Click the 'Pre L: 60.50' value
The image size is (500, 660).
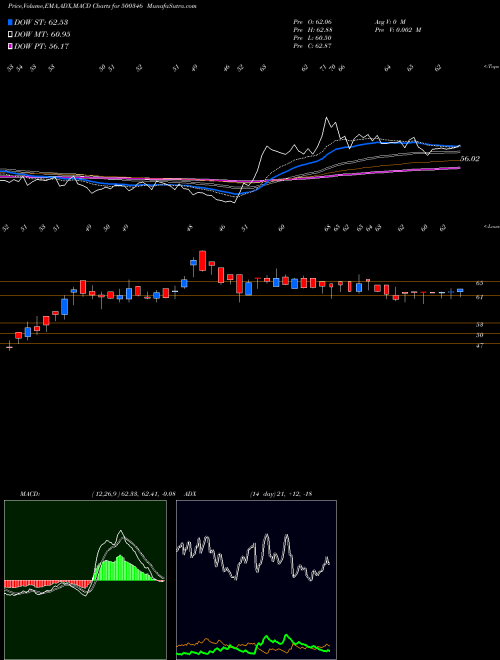312,37
